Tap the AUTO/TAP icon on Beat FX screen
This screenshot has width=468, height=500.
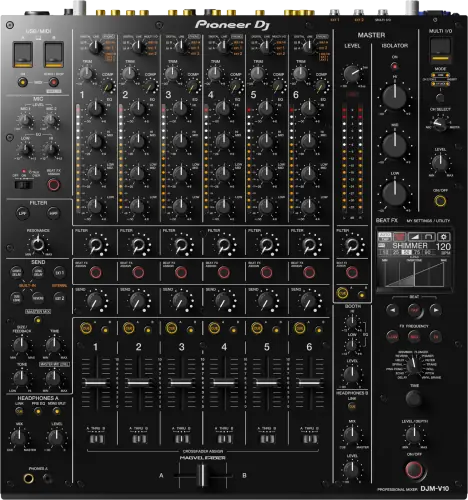coord(385,237)
